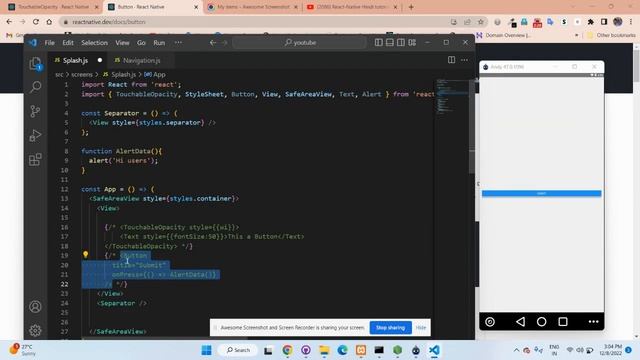
Task: Open Chrome from the Windows taskbar
Action: coord(287,350)
